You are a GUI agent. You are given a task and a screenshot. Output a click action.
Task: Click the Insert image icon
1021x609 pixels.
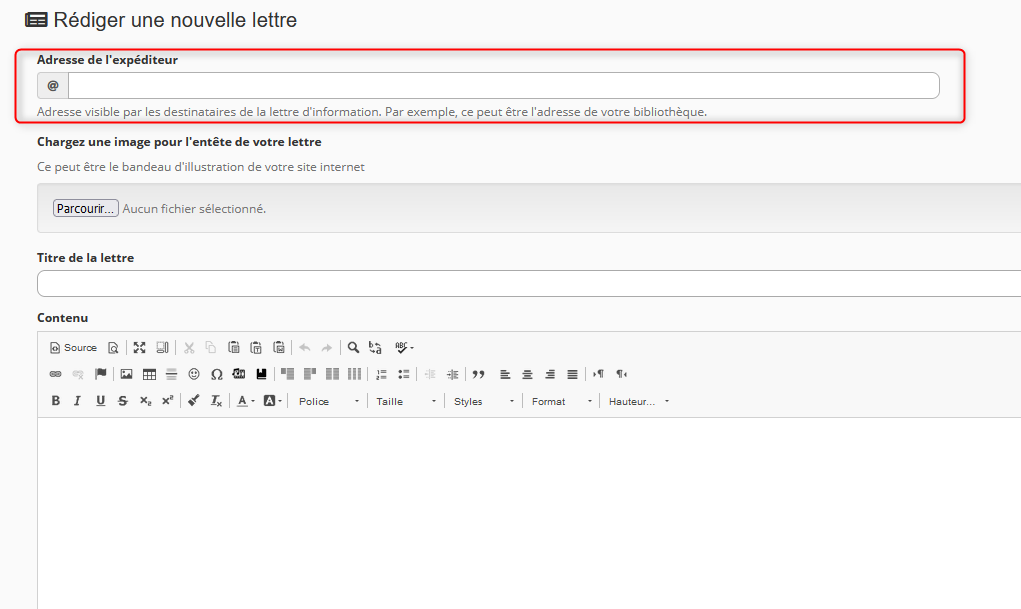pyautogui.click(x=127, y=374)
